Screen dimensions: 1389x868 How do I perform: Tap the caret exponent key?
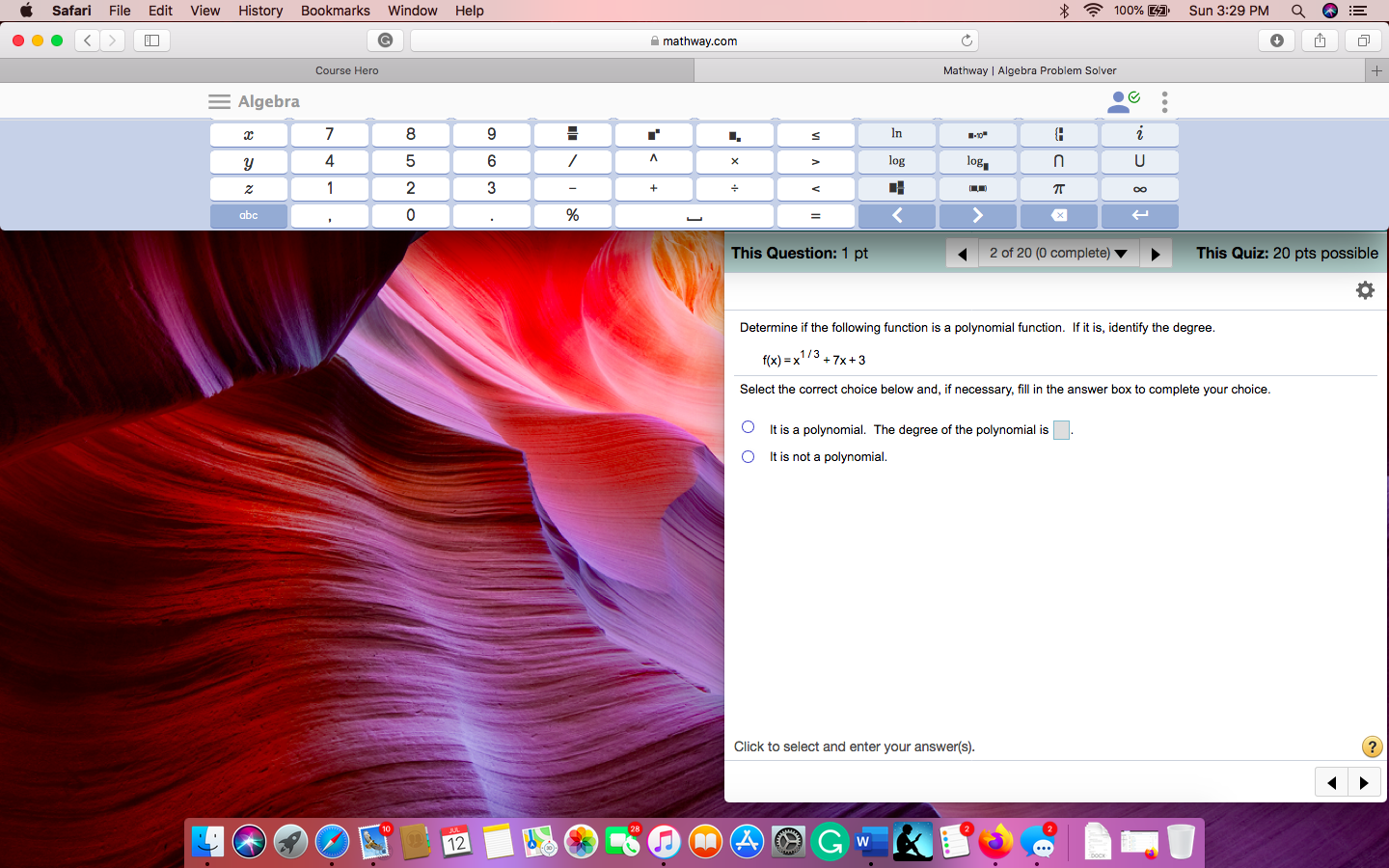(x=653, y=161)
